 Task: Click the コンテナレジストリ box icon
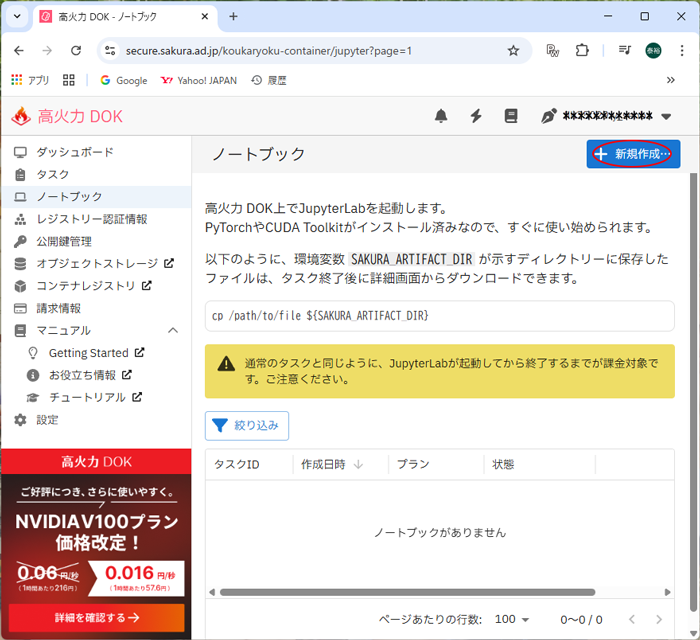pos(20,286)
